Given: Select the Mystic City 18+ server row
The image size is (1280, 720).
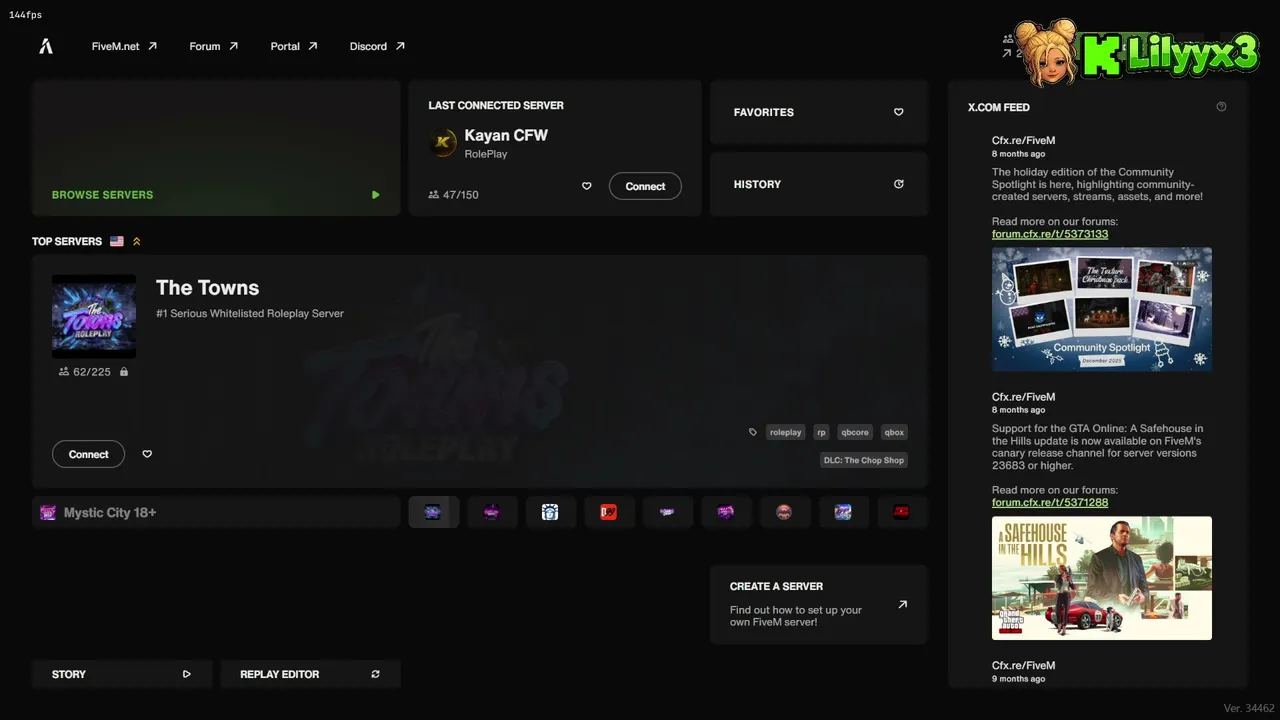Looking at the screenshot, I should pos(216,512).
